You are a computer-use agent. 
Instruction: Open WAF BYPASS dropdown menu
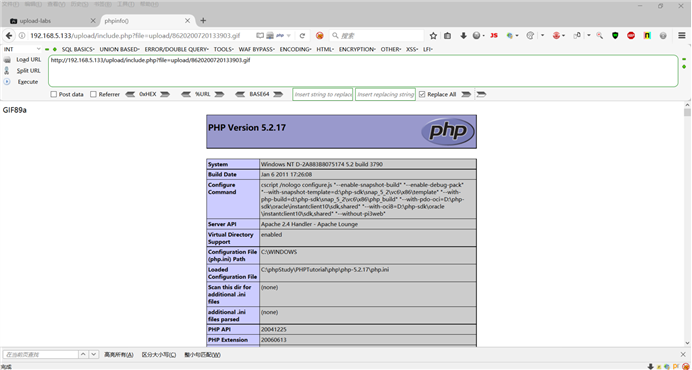[x=257, y=49]
